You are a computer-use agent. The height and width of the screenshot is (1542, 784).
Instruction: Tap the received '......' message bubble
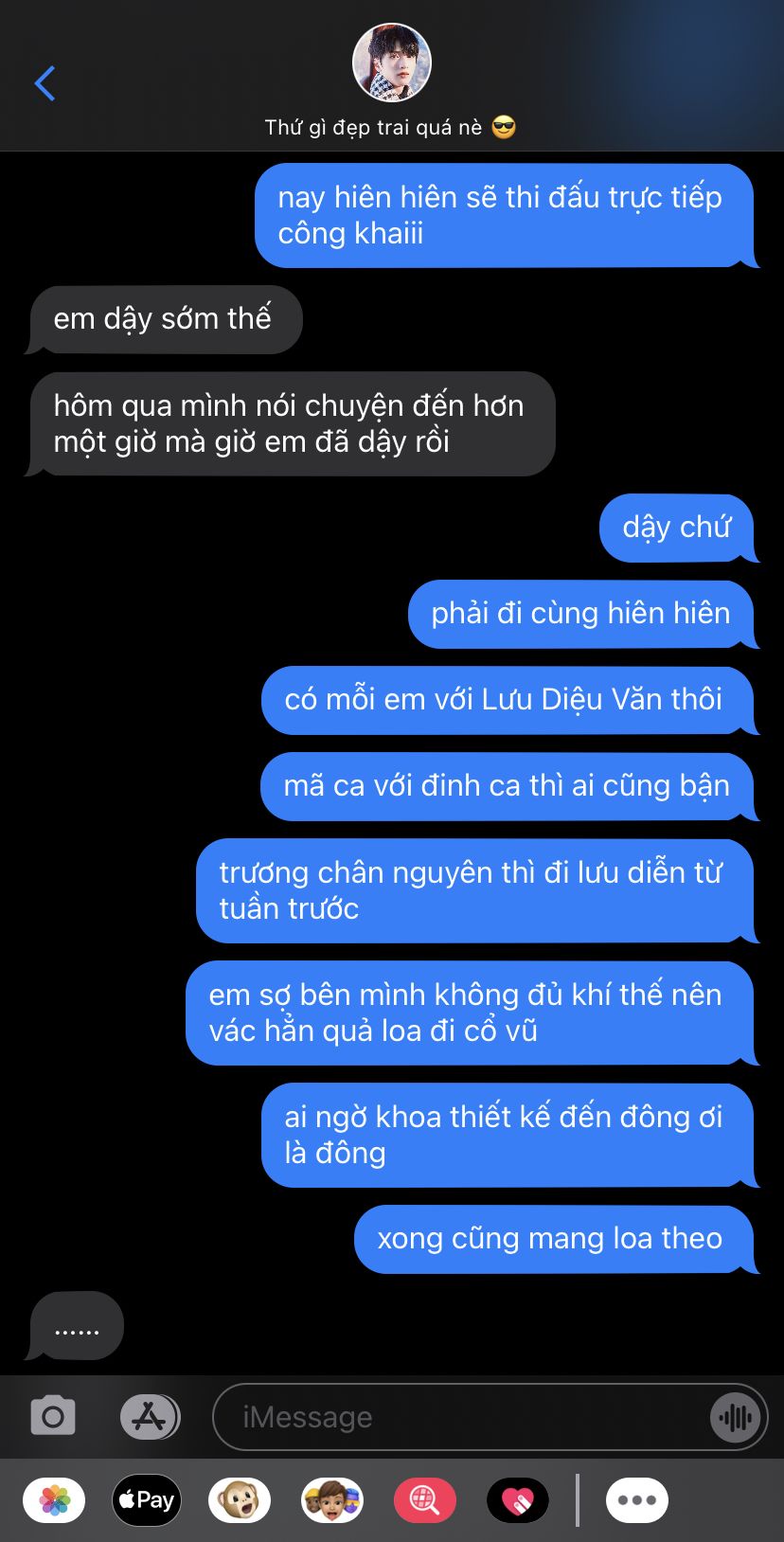coord(76,1326)
